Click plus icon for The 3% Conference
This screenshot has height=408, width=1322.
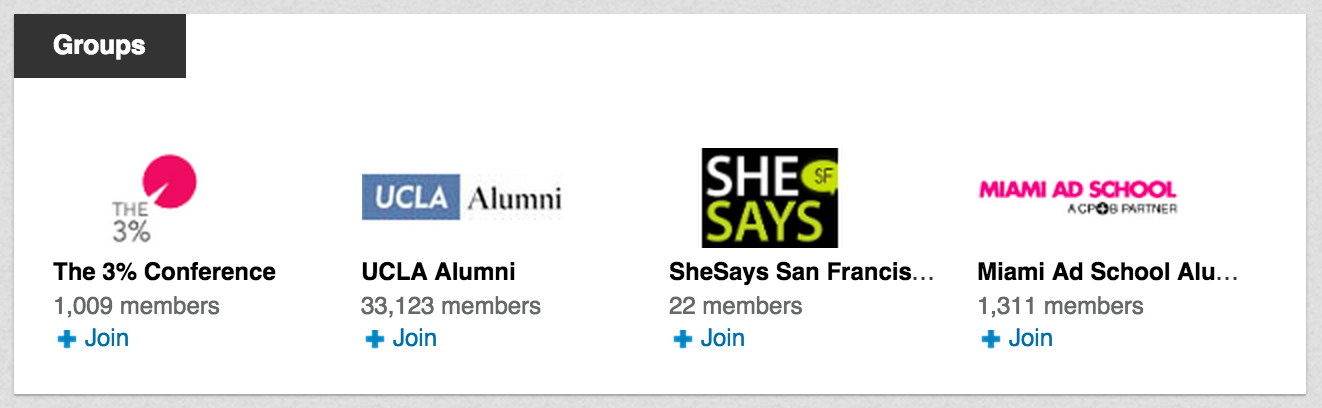[x=67, y=340]
